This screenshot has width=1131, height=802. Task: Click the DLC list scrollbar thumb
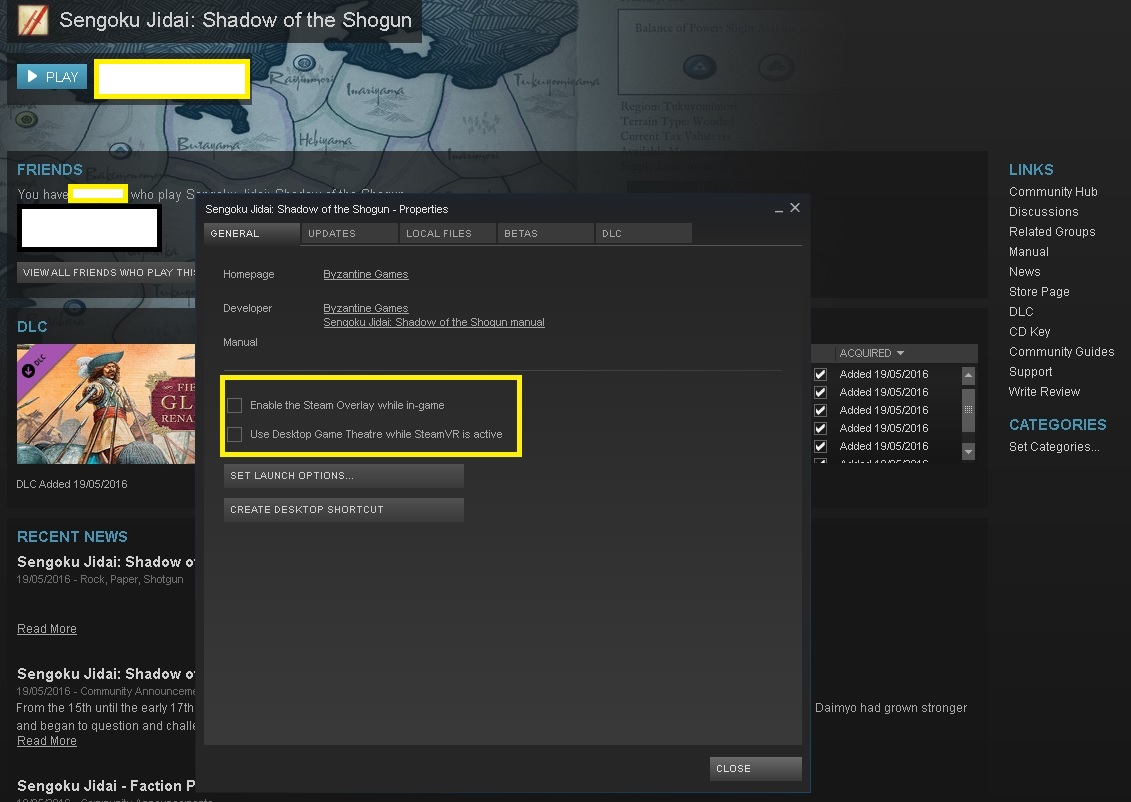point(969,410)
